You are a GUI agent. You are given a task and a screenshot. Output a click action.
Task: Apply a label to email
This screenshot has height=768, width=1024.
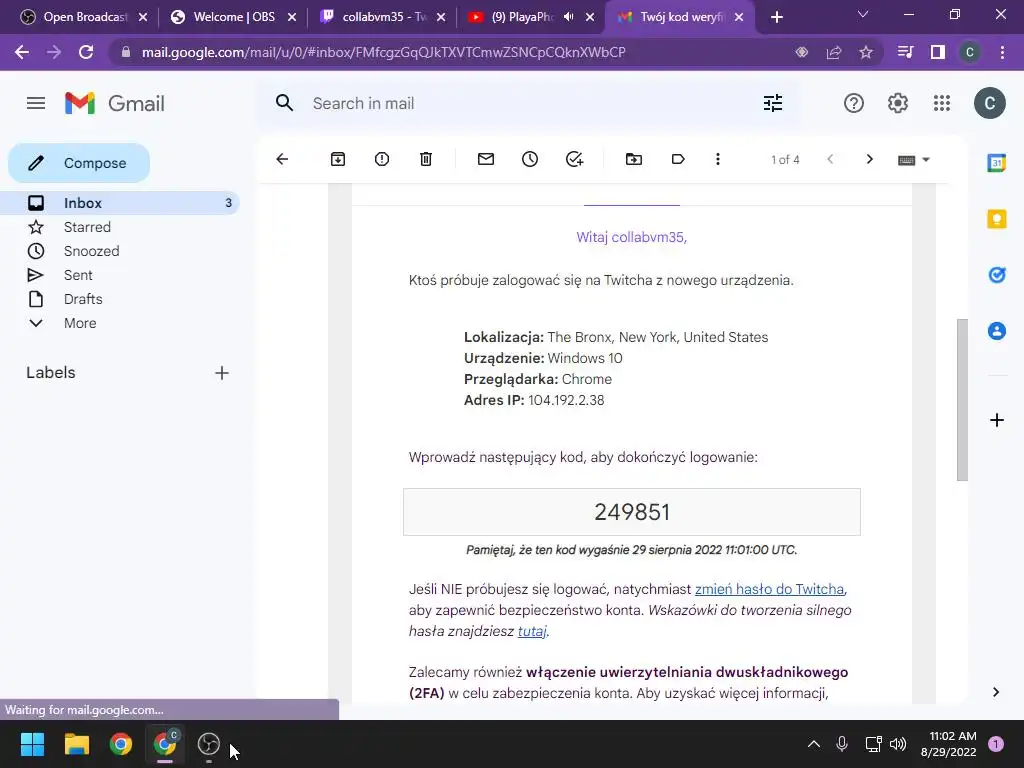pos(678,159)
